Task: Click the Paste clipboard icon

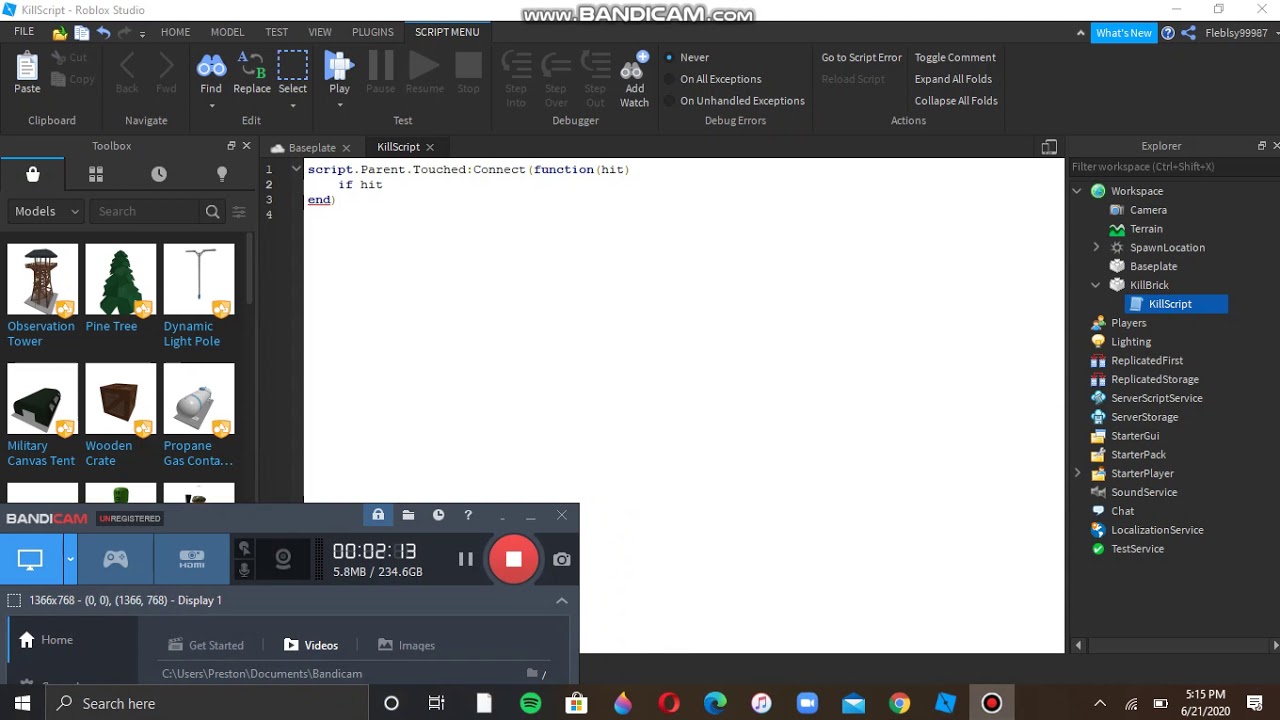Action: (x=27, y=67)
